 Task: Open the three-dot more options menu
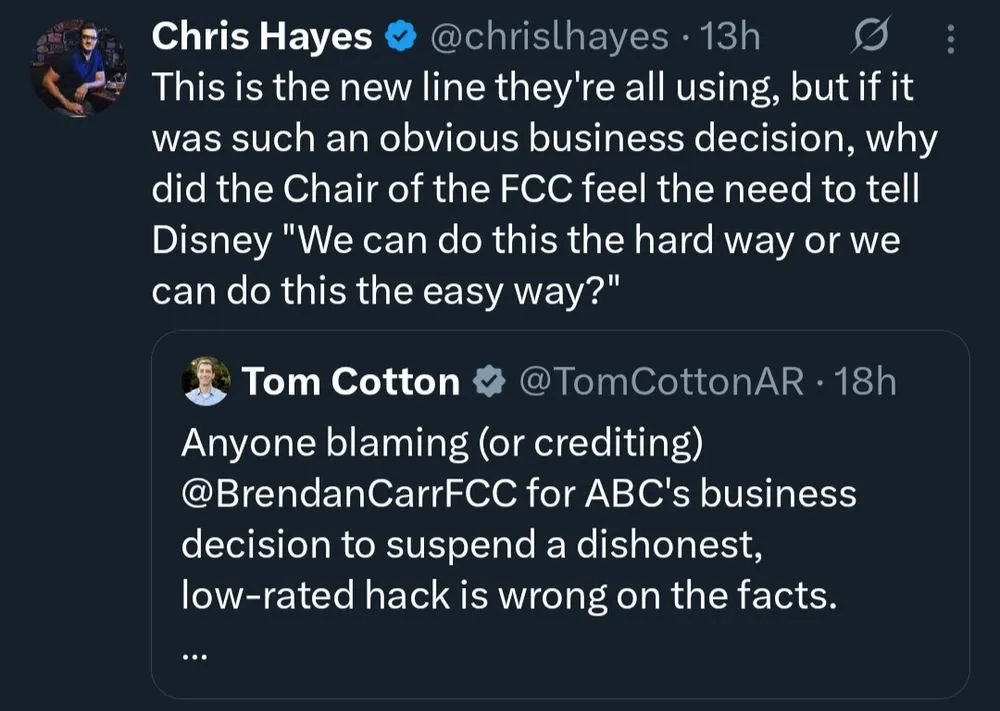pyautogui.click(x=950, y=39)
